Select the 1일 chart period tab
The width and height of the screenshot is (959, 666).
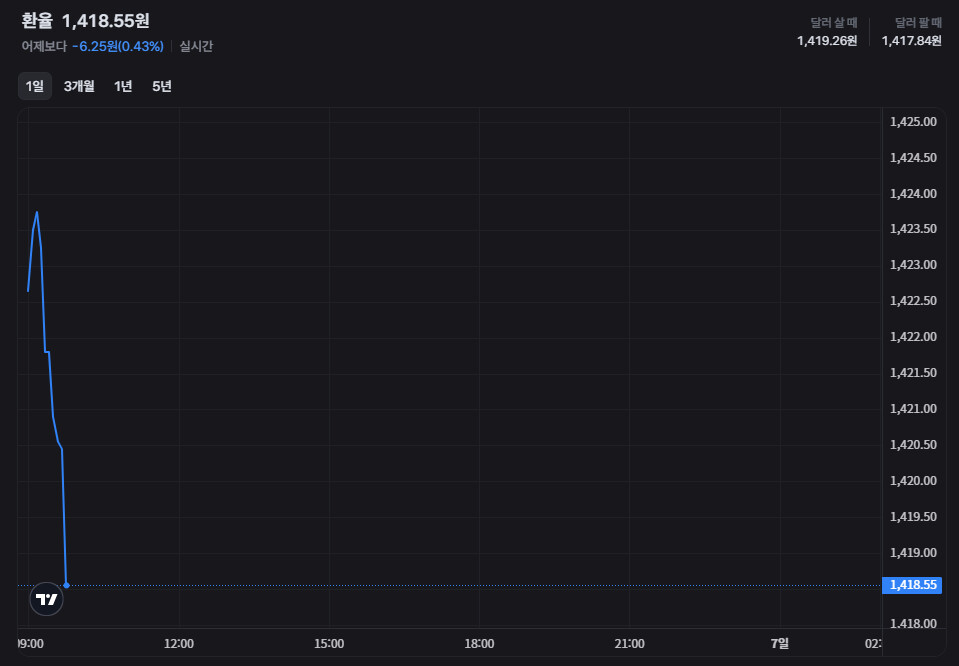coord(35,86)
